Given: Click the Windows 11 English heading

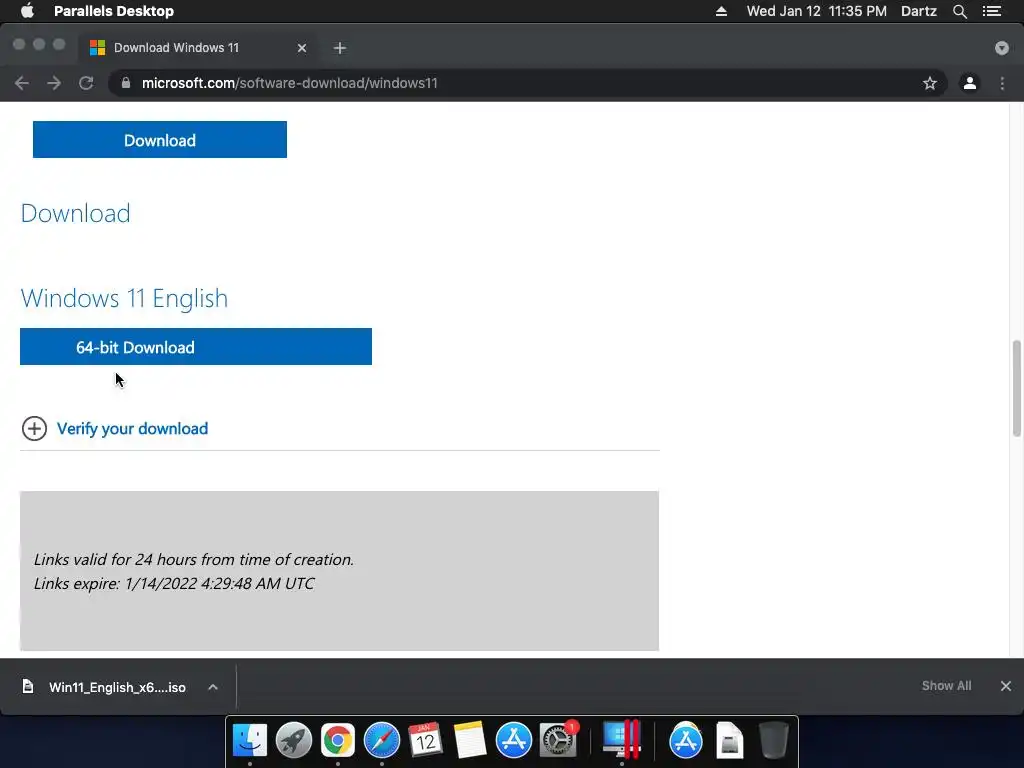Looking at the screenshot, I should coord(124,298).
